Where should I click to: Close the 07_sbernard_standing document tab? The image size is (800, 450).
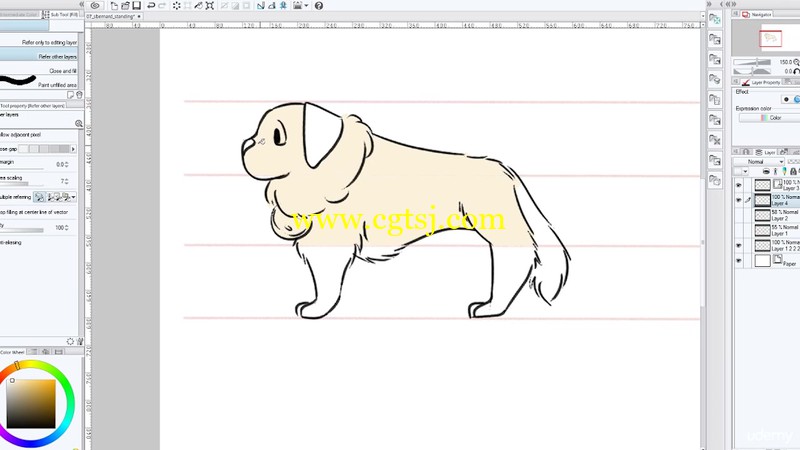(x=139, y=16)
